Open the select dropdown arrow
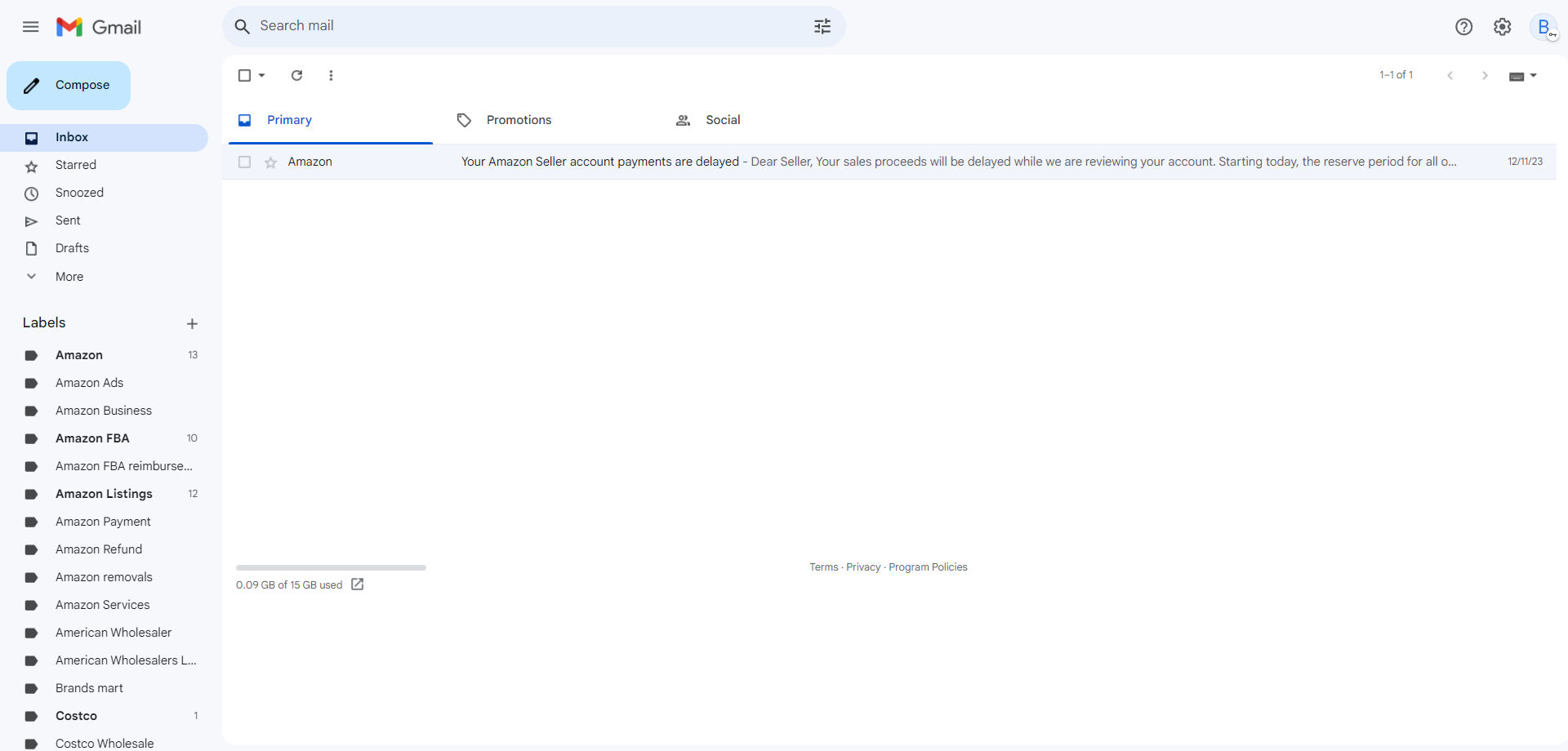 point(262,75)
